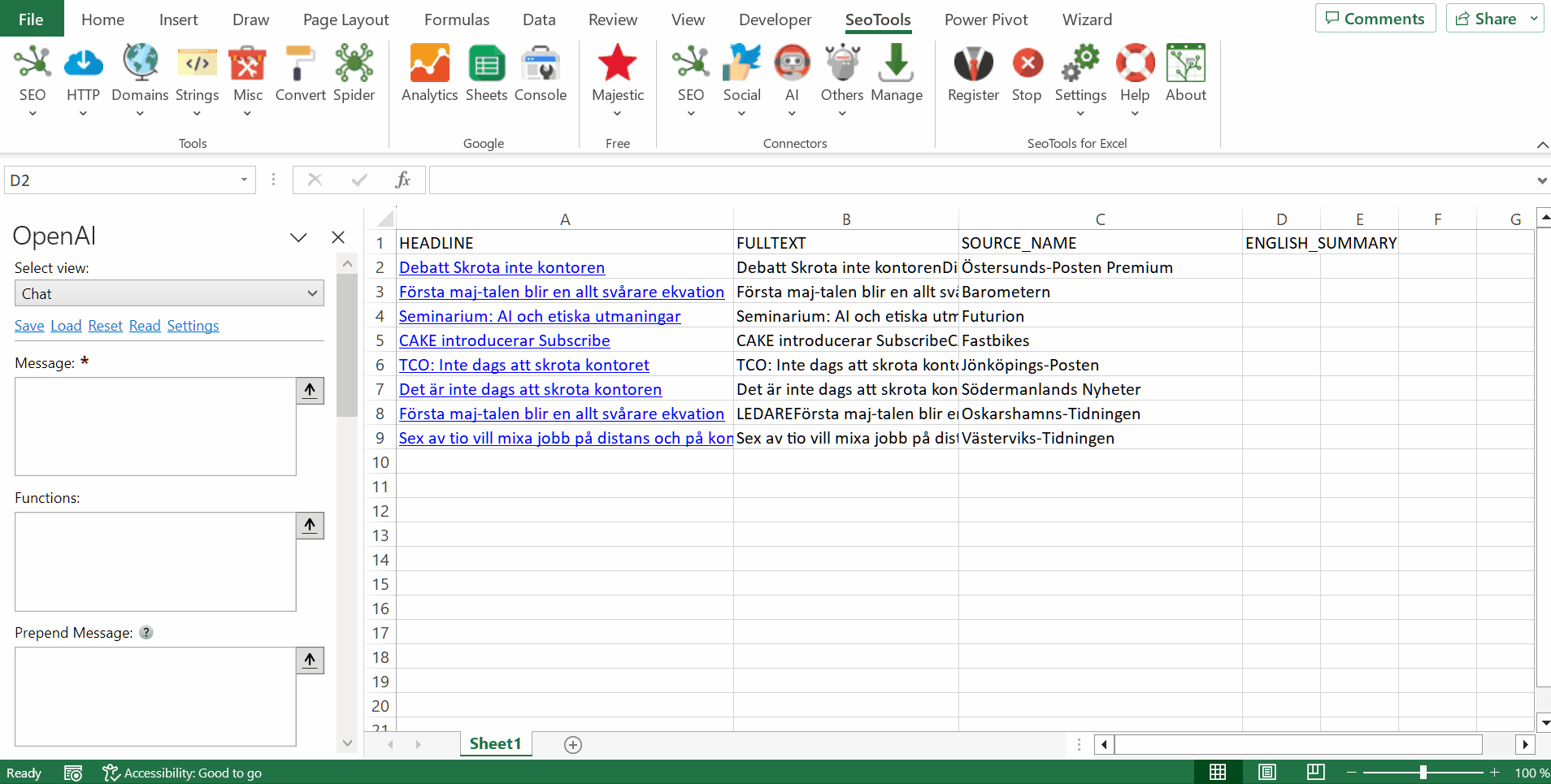The width and height of the screenshot is (1551, 784).
Task: Open OpenAI task pane options chevron
Action: pyautogui.click(x=298, y=237)
